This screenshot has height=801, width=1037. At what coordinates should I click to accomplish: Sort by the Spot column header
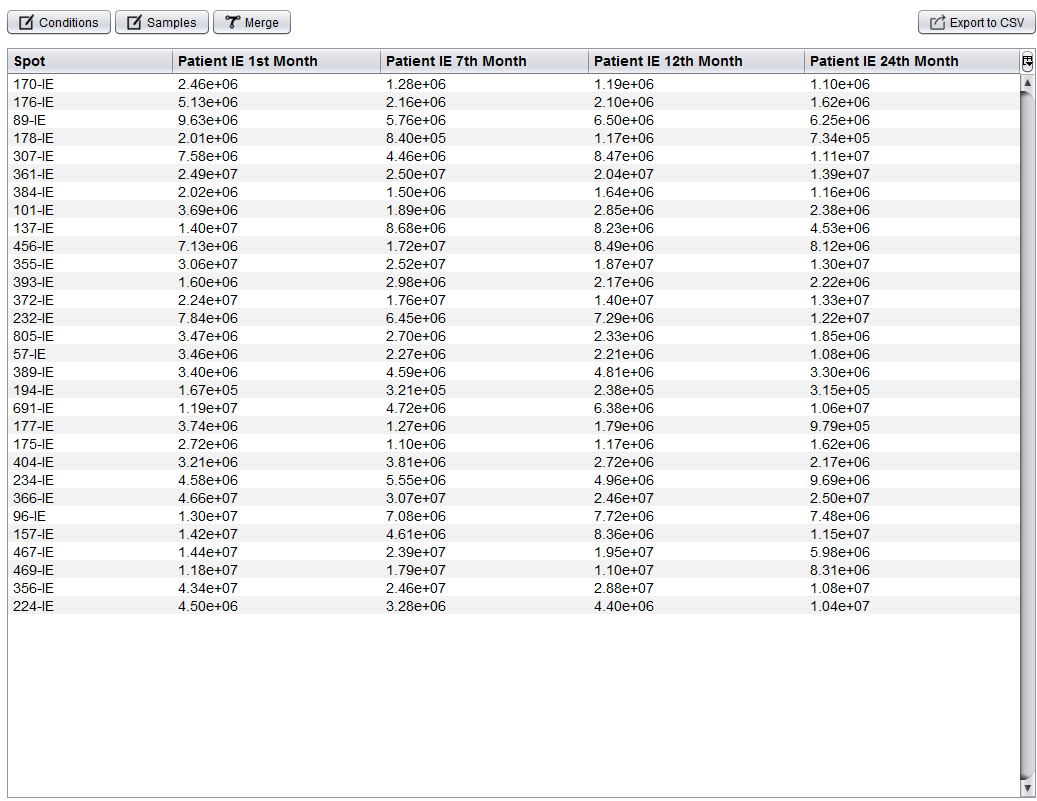(90, 61)
